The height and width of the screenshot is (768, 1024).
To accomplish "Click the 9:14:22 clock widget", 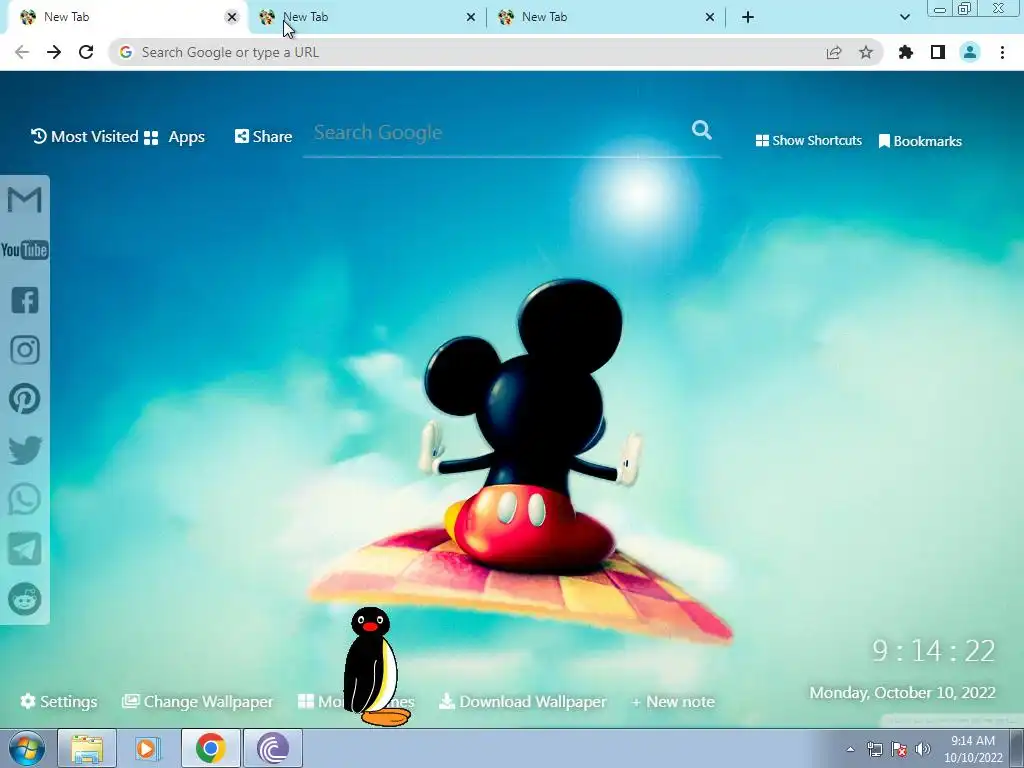I will tap(934, 650).
